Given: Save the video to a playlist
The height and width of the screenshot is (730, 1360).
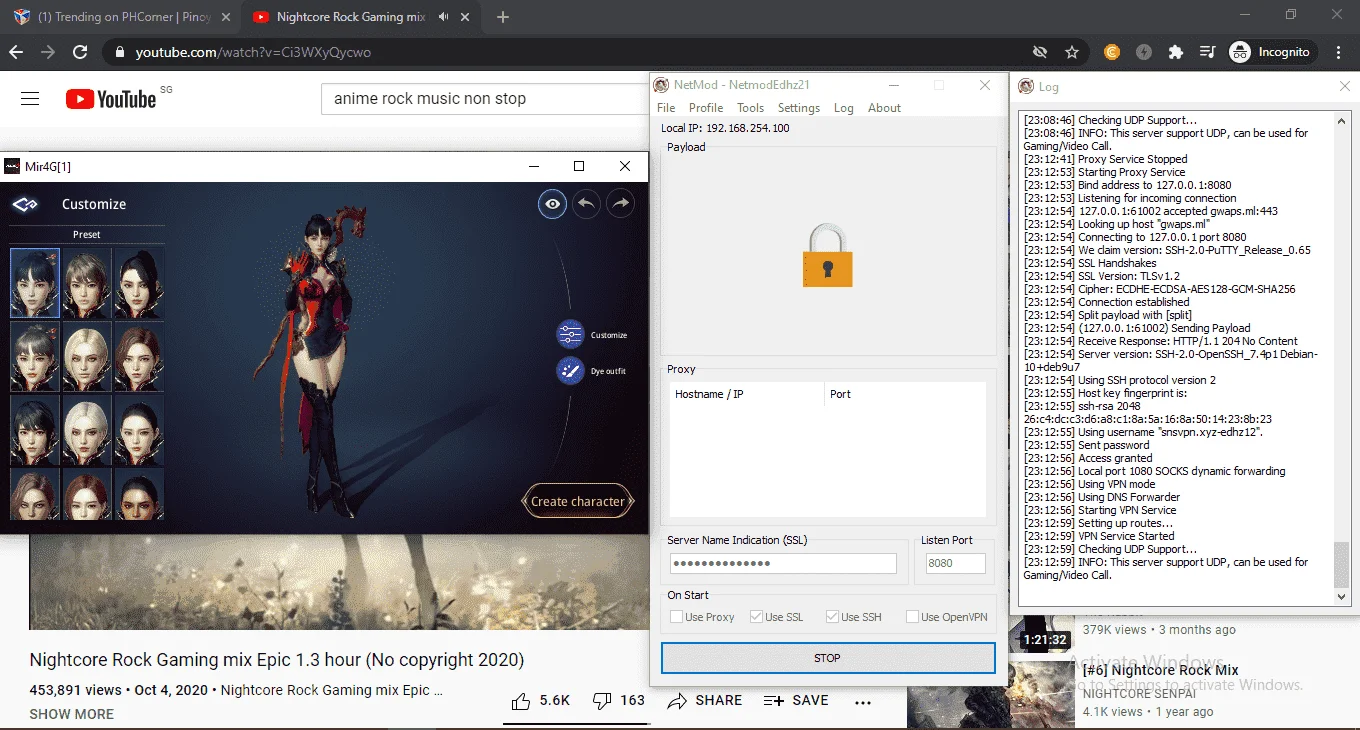Looking at the screenshot, I should click(x=796, y=701).
